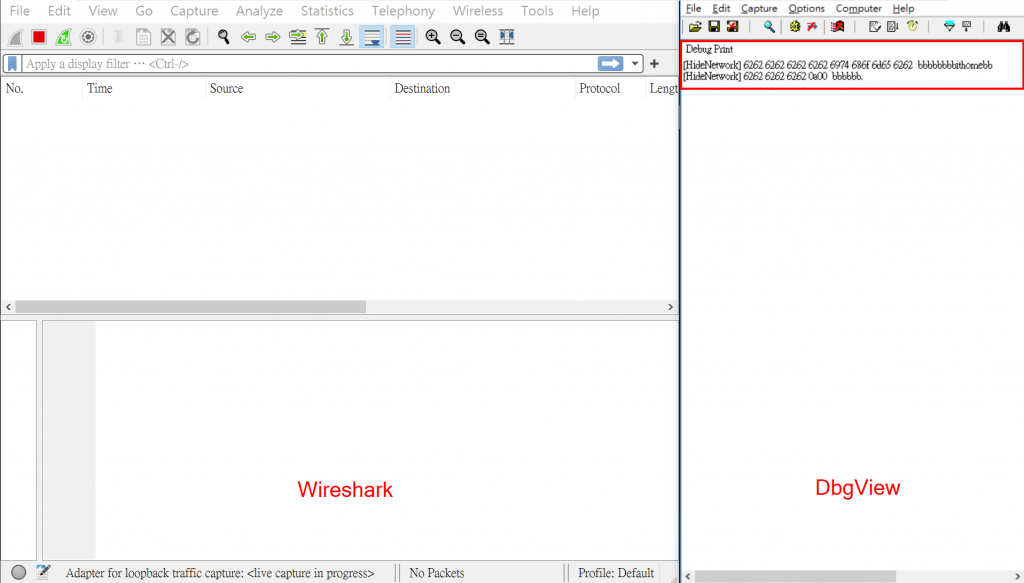
Task: Open Wireshark Analyze menu
Action: (259, 11)
